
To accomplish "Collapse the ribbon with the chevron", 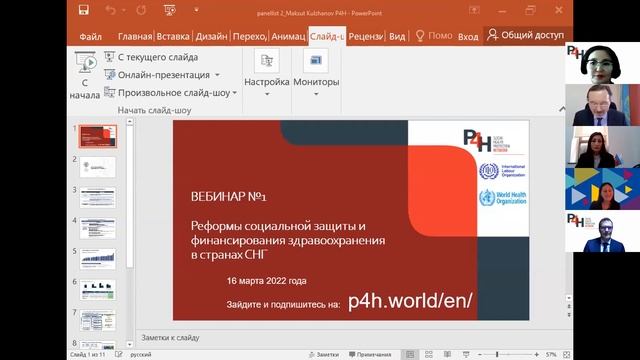I will tap(562, 109).
